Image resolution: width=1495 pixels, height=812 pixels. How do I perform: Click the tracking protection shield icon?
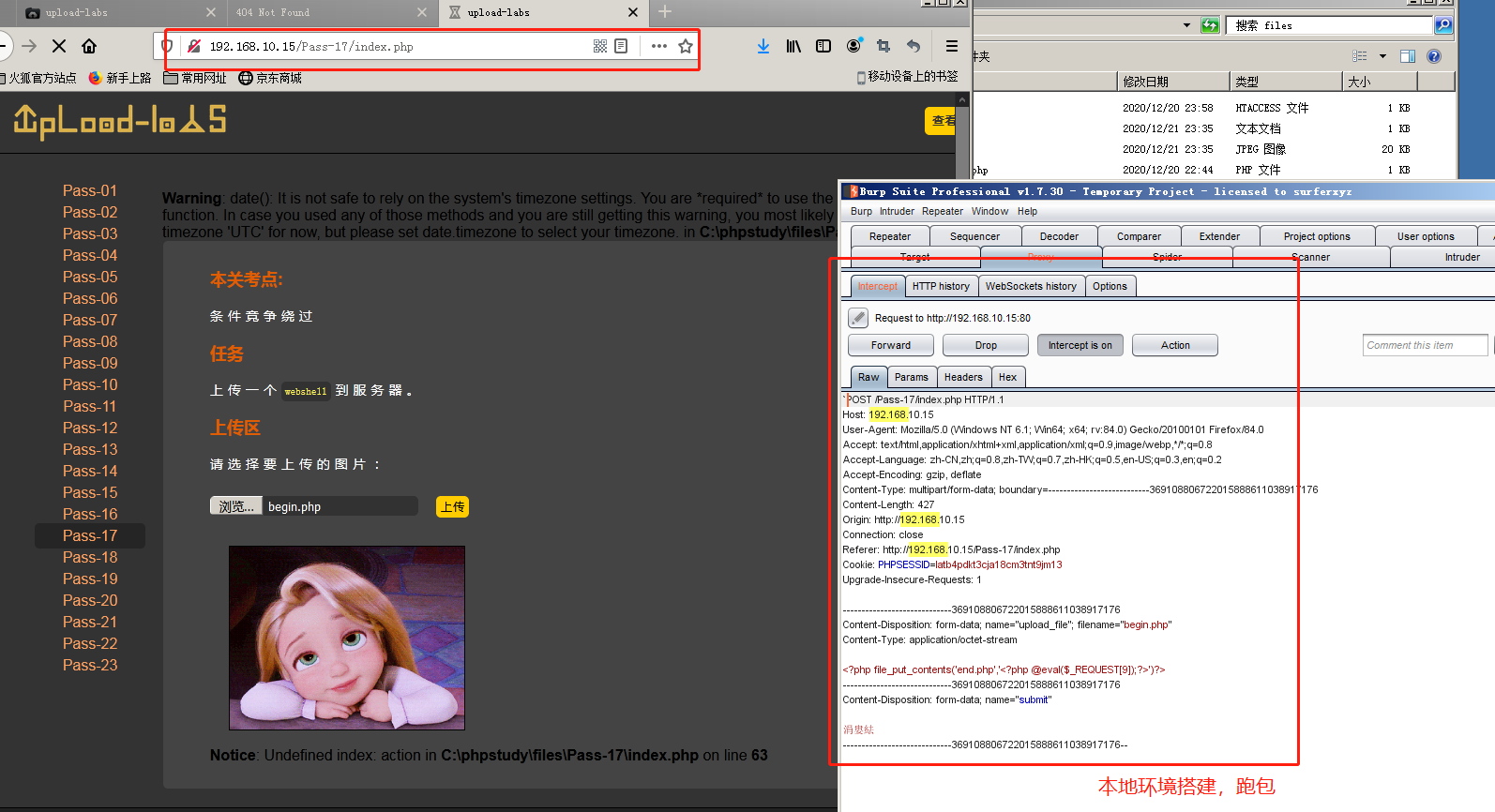pos(167,46)
